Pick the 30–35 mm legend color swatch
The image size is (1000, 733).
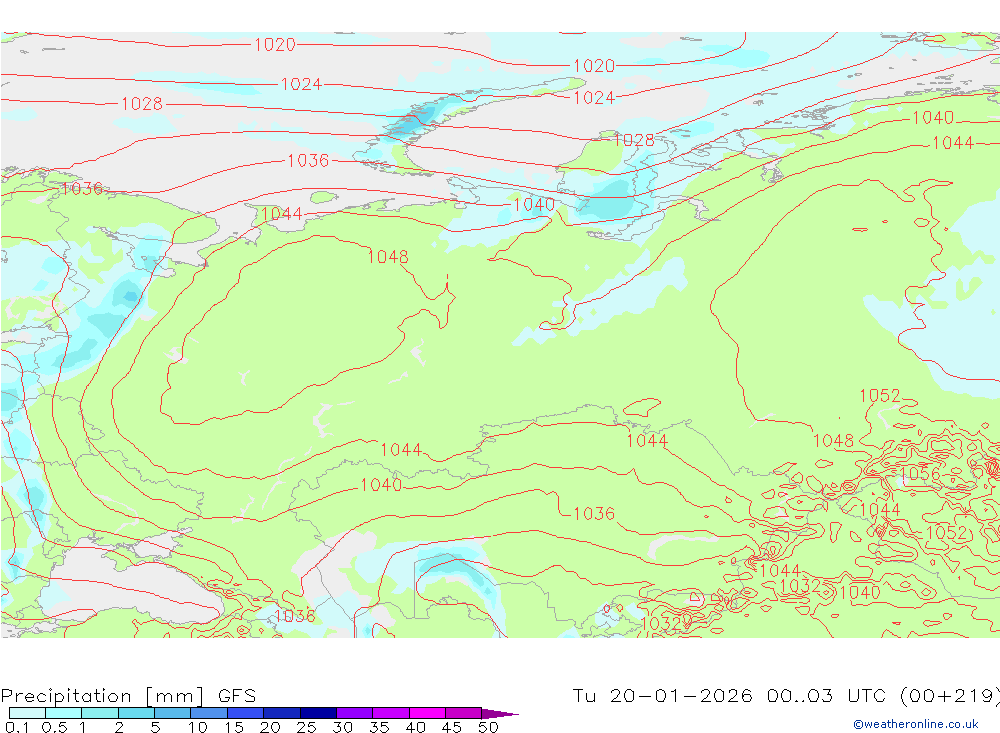(x=354, y=713)
